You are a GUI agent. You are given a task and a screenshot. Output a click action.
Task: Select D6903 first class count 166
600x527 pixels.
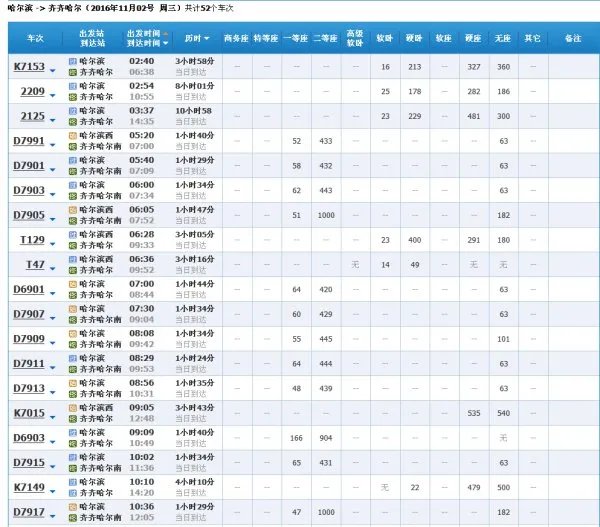tap(296, 438)
